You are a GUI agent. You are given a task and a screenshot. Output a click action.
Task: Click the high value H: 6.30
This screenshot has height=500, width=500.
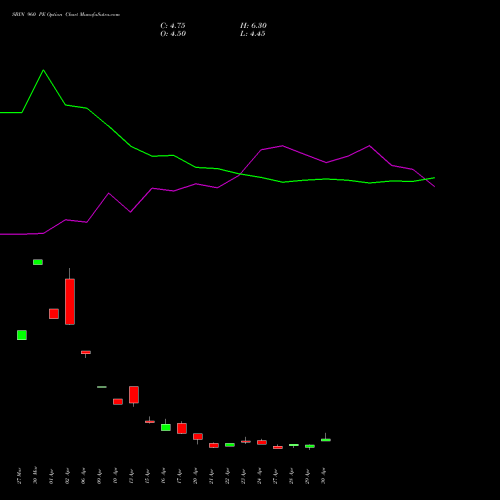pyautogui.click(x=253, y=26)
